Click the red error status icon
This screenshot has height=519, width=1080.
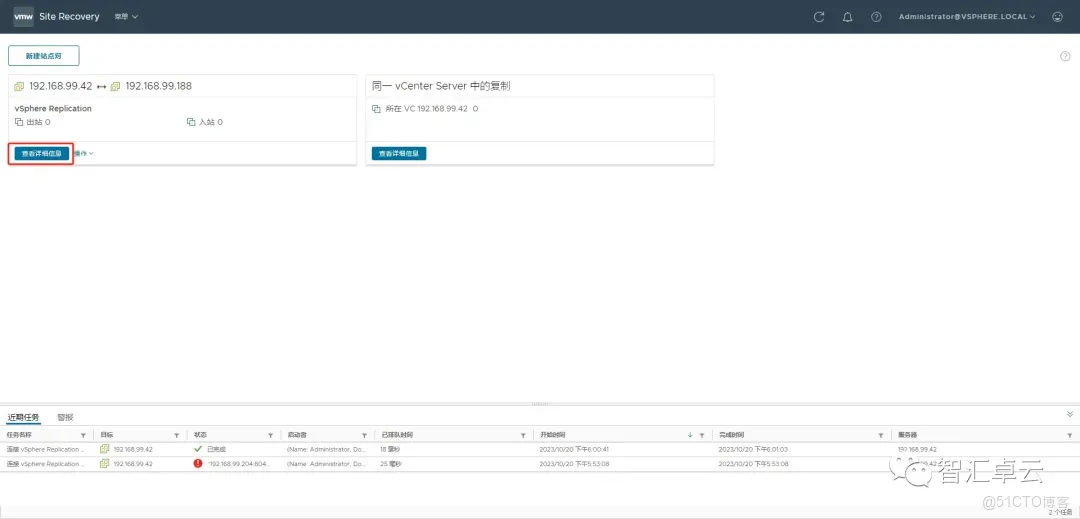click(198, 463)
